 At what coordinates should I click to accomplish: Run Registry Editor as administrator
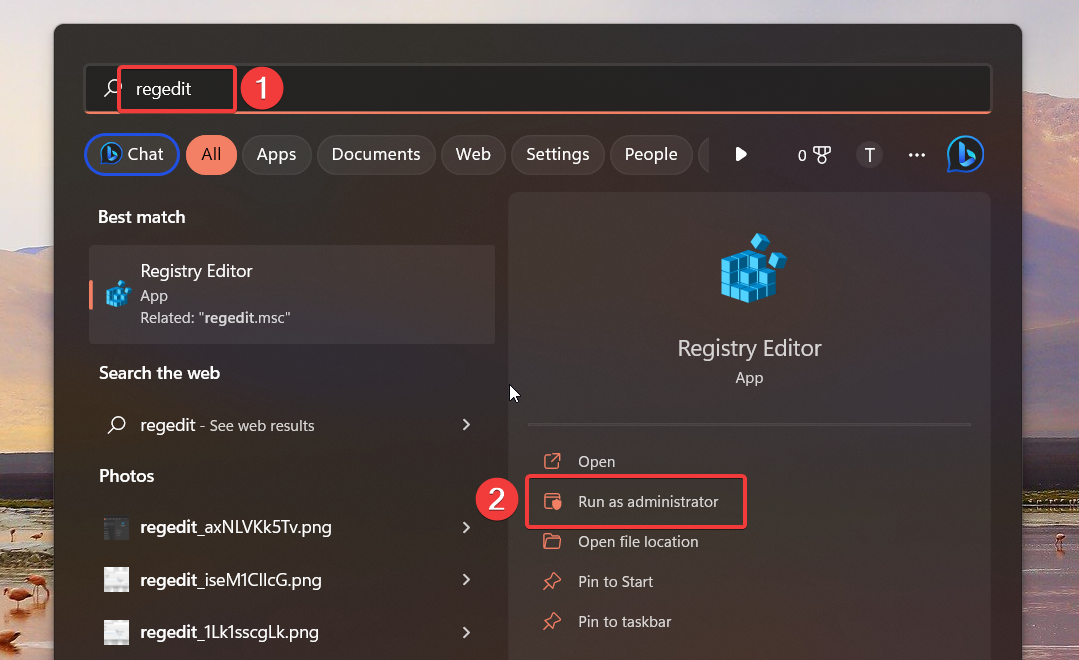(x=648, y=501)
